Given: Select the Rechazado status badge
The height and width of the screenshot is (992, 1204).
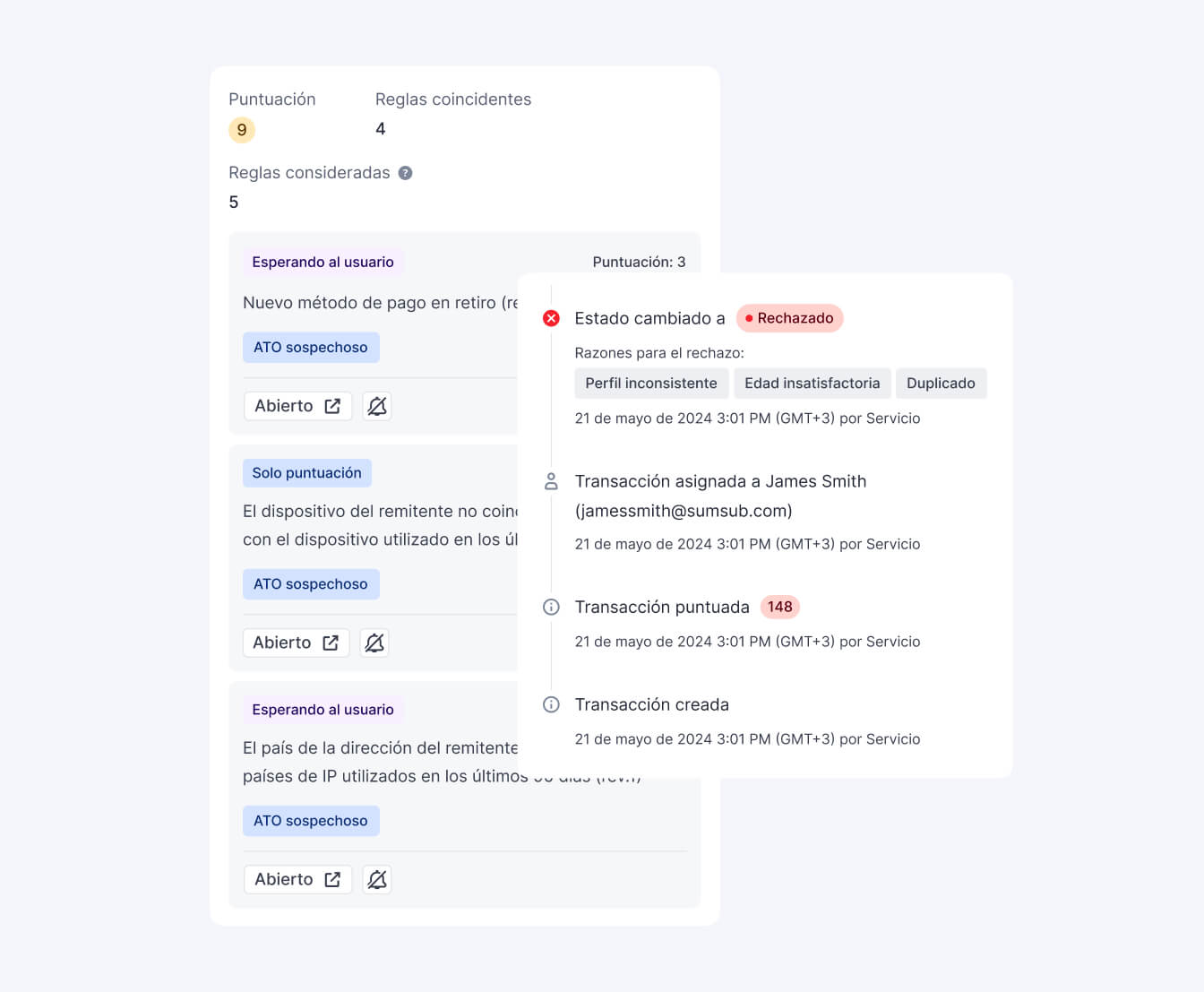Looking at the screenshot, I should [x=789, y=318].
